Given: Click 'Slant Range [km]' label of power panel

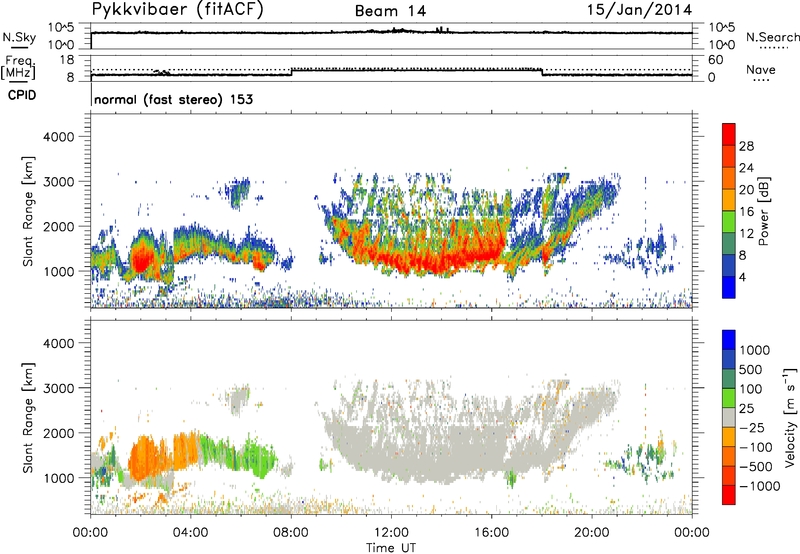Looking at the screenshot, I should click(28, 211).
